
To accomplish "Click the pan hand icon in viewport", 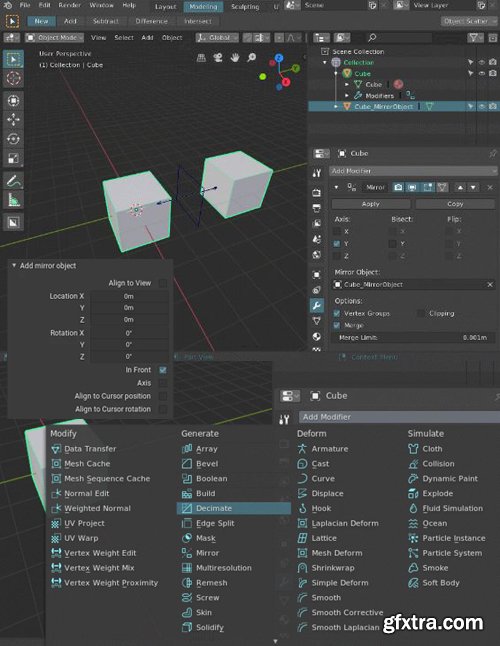I will tap(235, 58).
